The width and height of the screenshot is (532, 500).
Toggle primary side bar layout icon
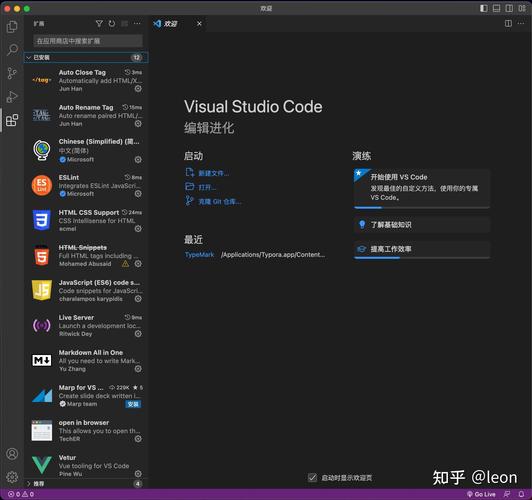pos(484,8)
